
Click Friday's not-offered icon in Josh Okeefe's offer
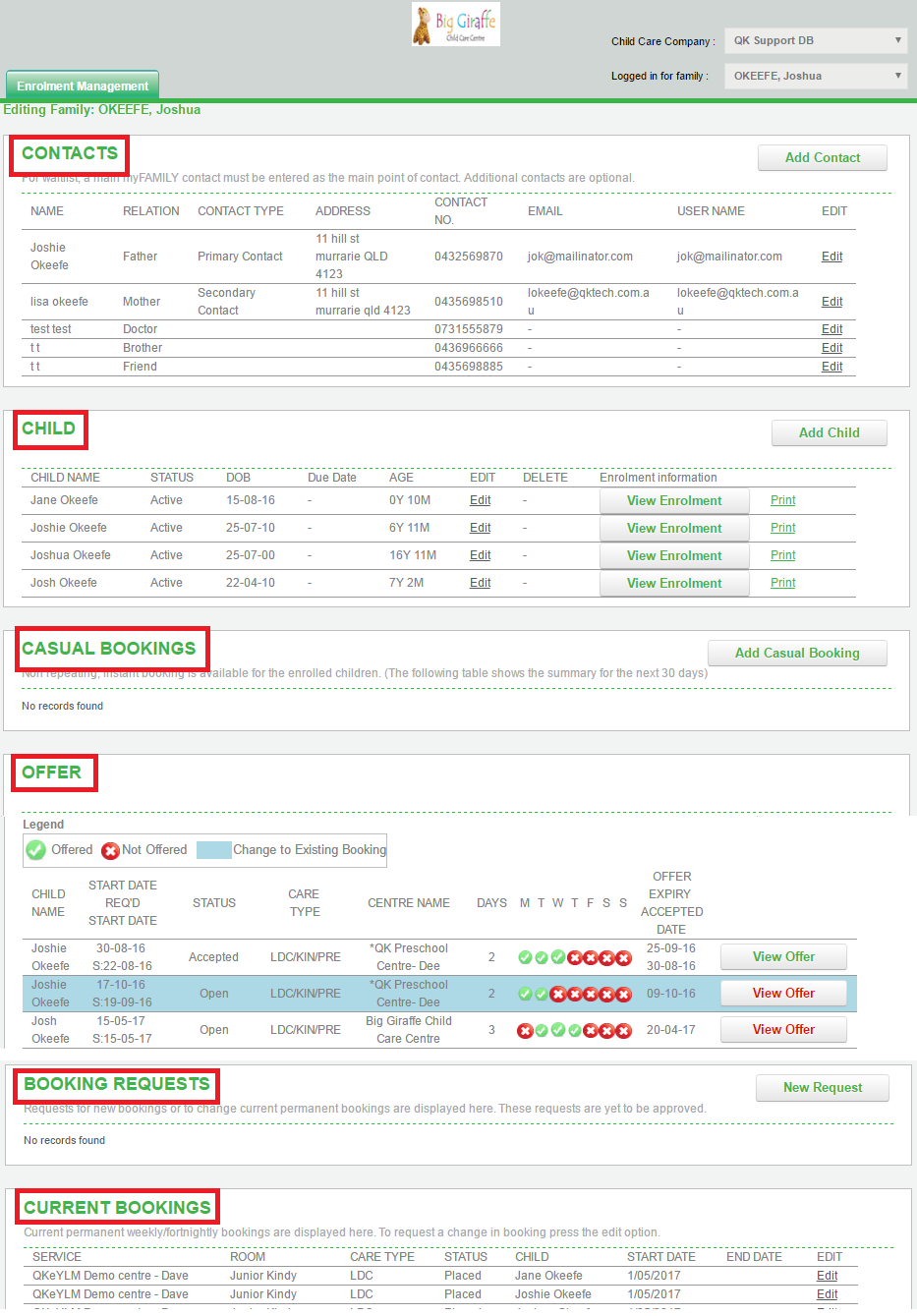[x=591, y=1030]
